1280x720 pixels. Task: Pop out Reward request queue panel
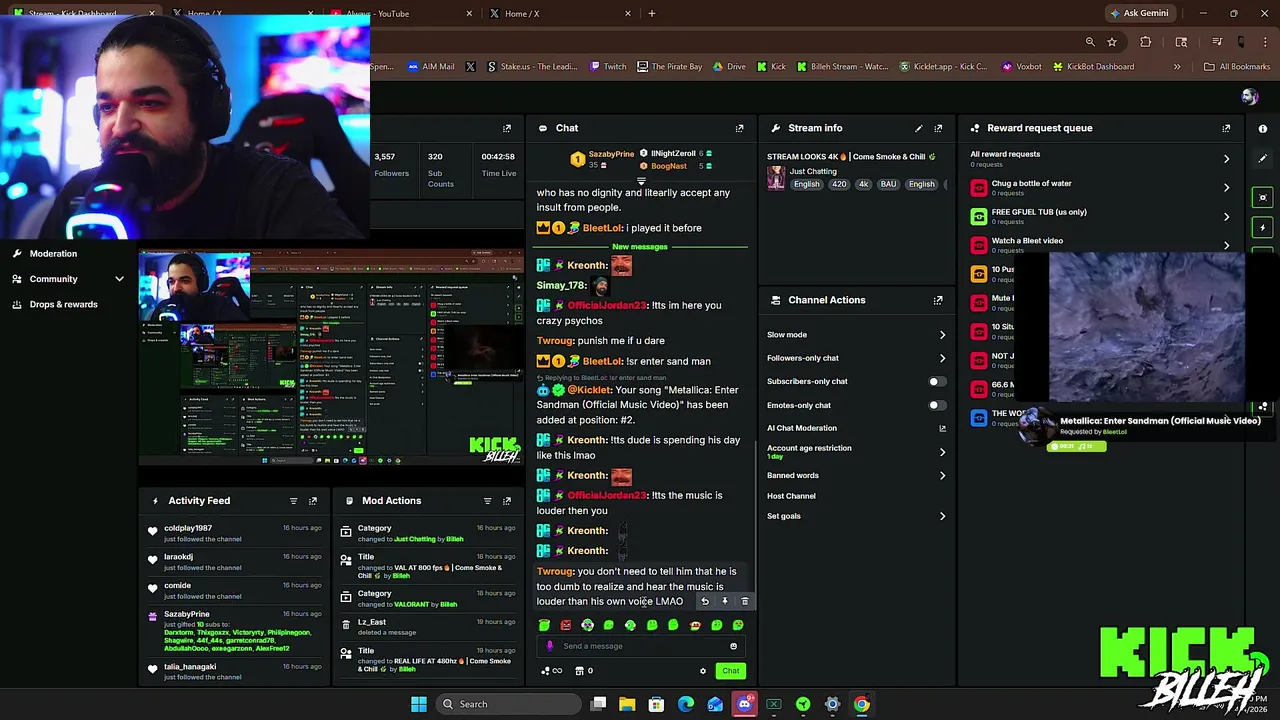tap(1226, 128)
